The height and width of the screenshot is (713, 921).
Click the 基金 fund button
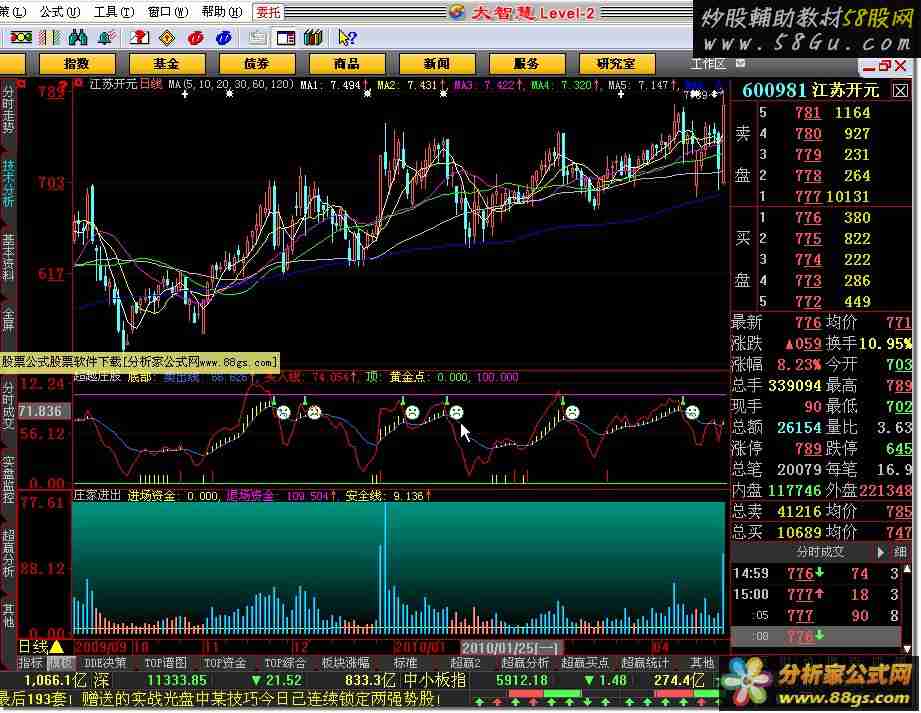point(167,63)
